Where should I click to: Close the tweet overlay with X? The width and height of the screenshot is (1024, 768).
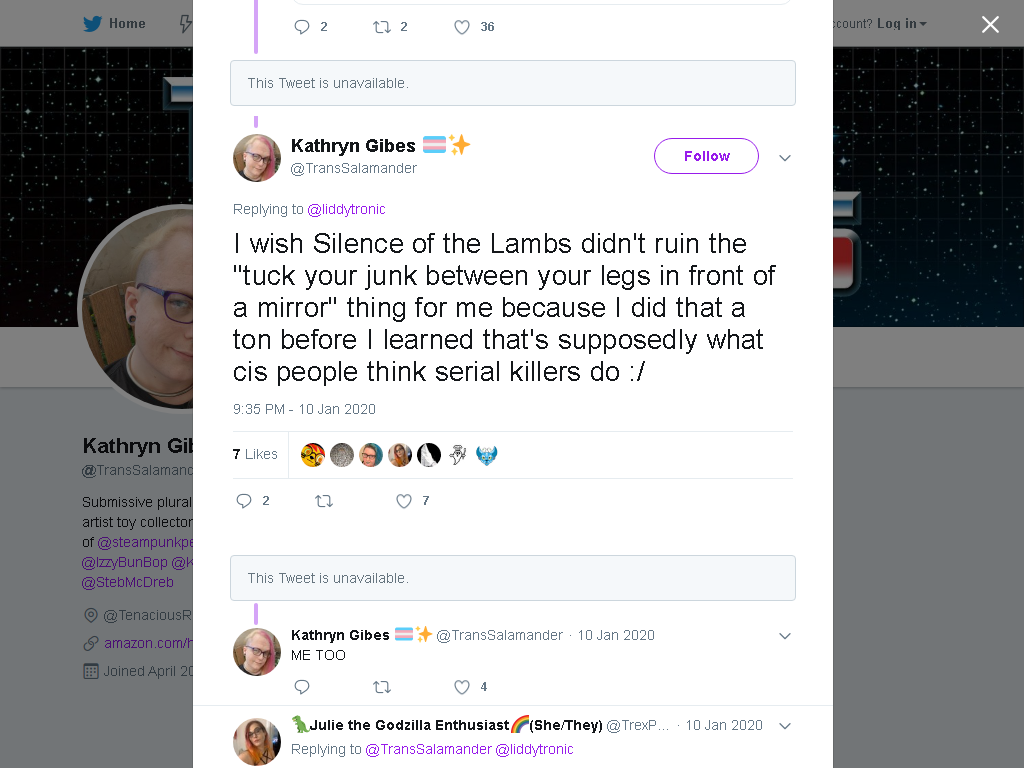990,24
